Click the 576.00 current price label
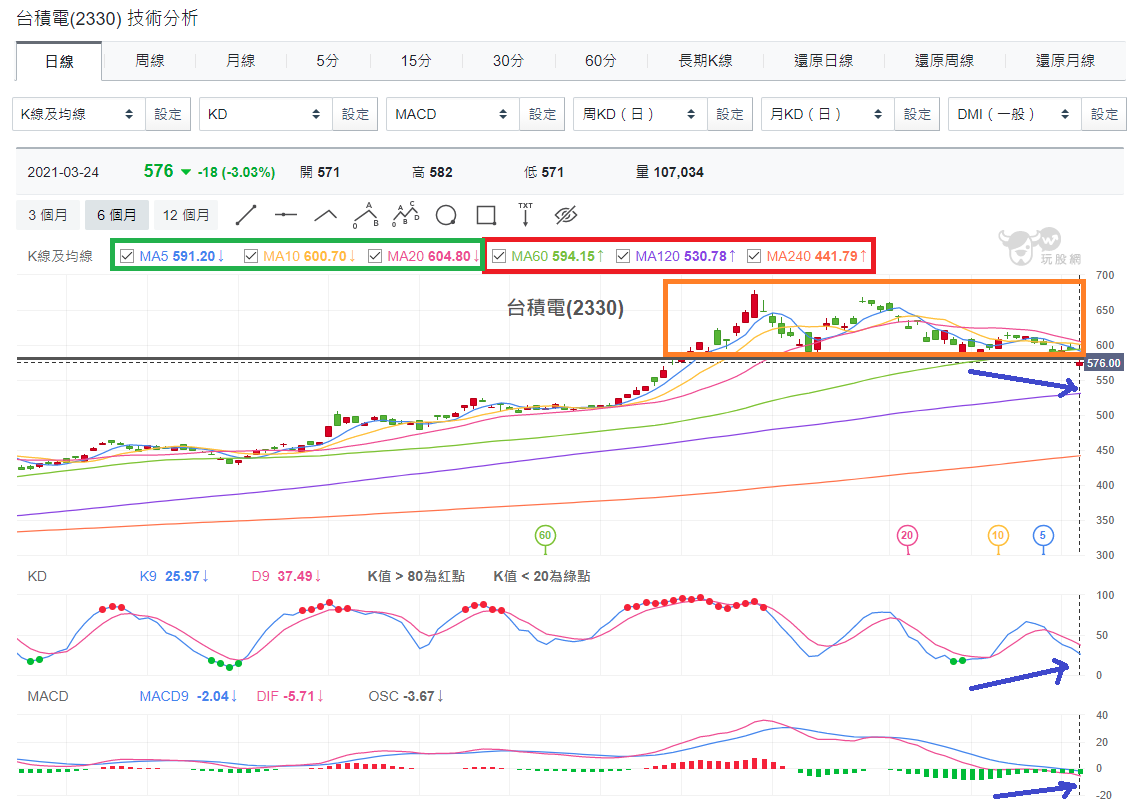Screen dimensions: 1144x804 (1103, 363)
